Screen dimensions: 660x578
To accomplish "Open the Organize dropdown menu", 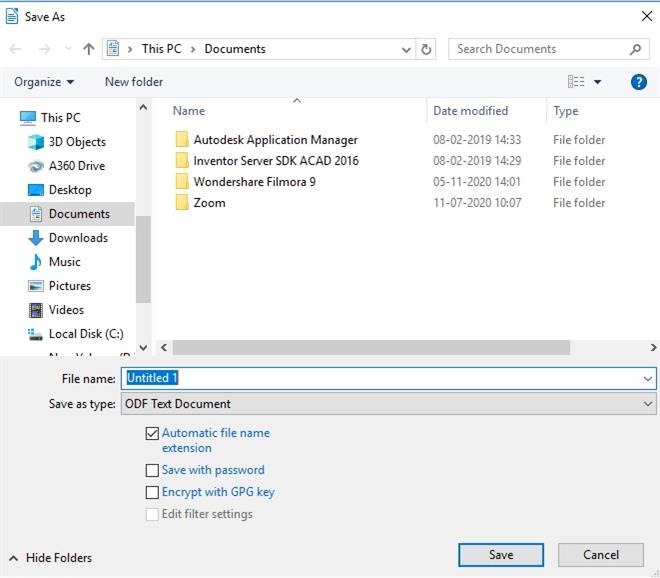I will pyautogui.click(x=44, y=82).
